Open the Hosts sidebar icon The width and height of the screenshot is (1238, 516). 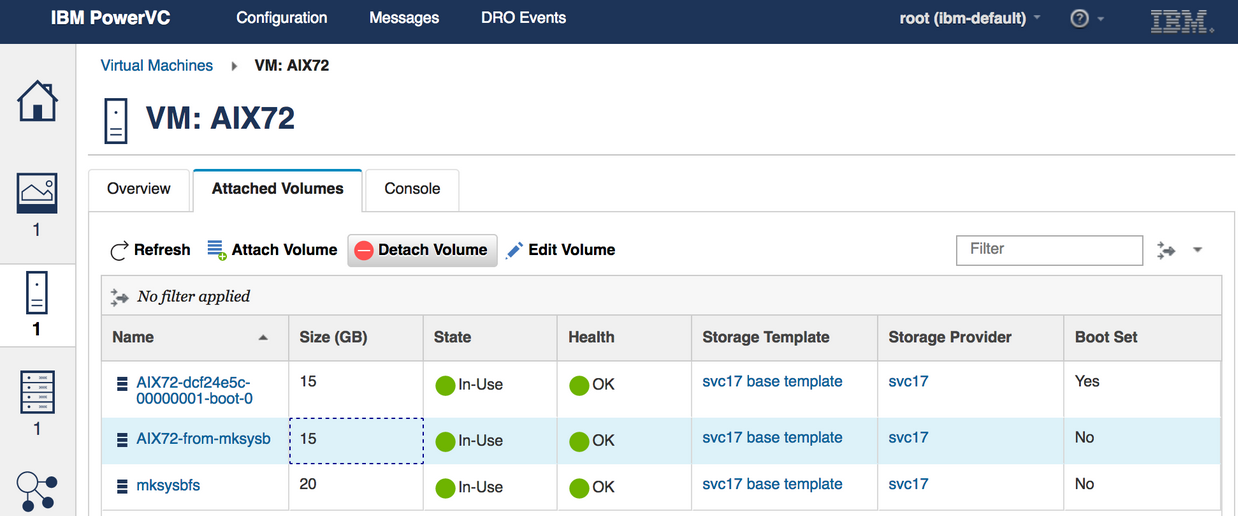37,391
